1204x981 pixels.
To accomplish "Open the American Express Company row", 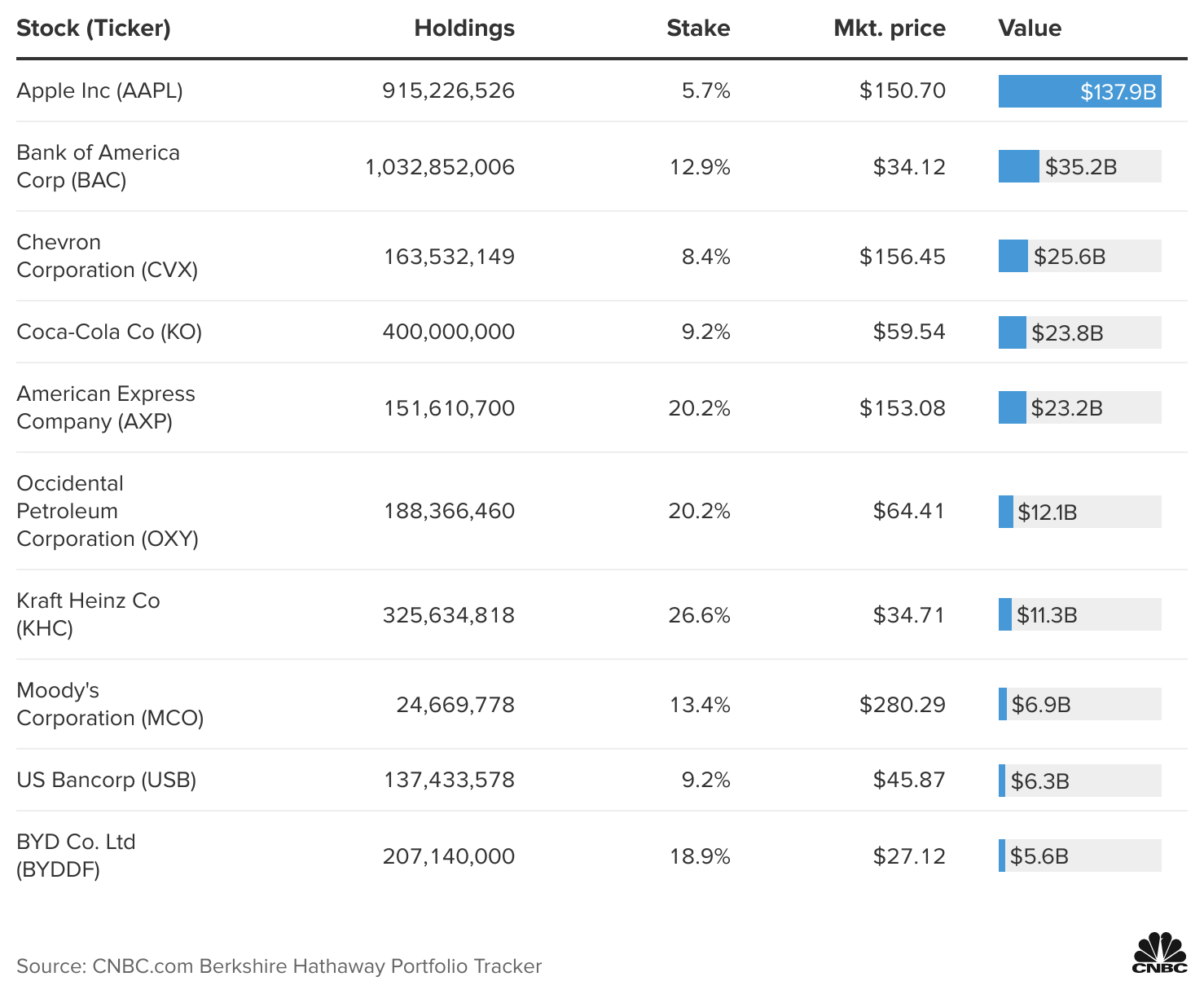I will click(x=106, y=407).
